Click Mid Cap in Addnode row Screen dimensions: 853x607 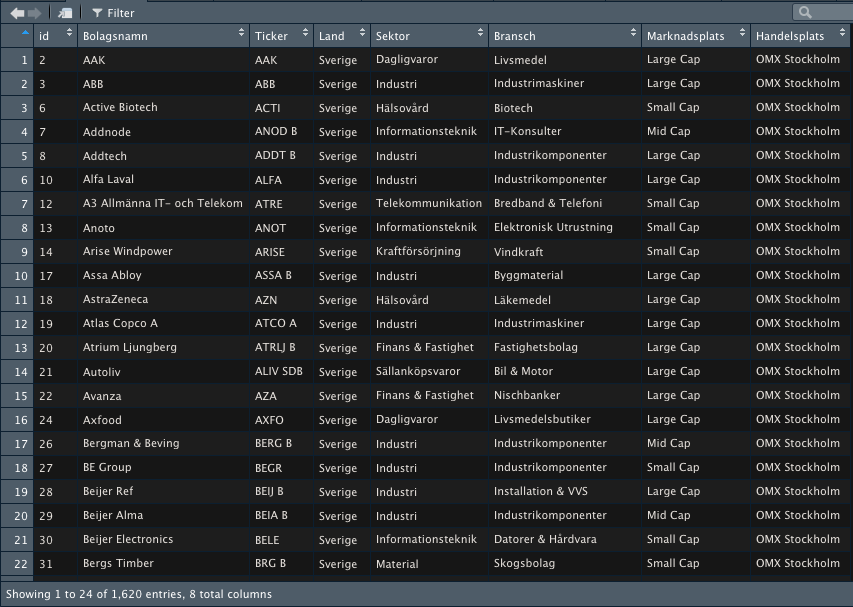coord(695,132)
